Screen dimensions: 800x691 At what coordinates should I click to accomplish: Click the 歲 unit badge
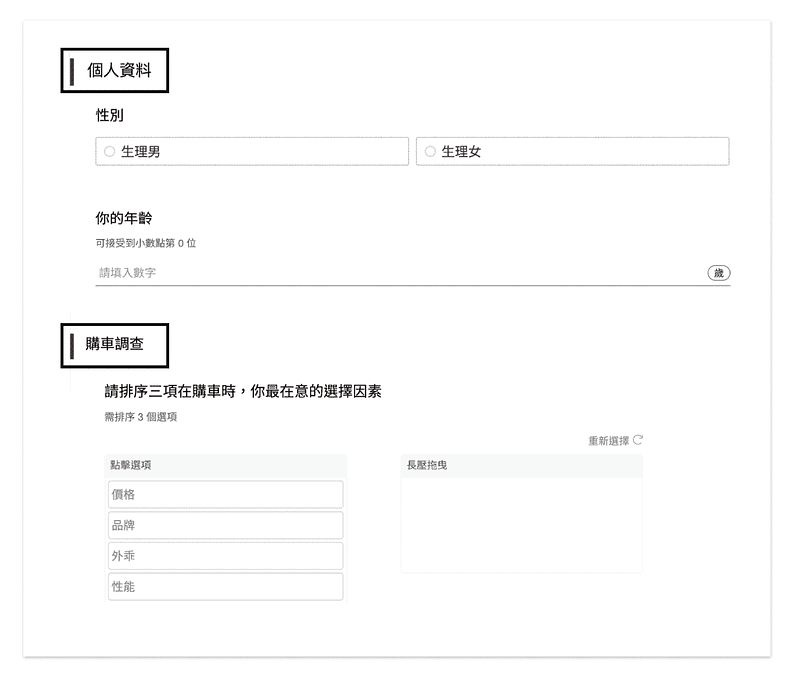coord(719,273)
